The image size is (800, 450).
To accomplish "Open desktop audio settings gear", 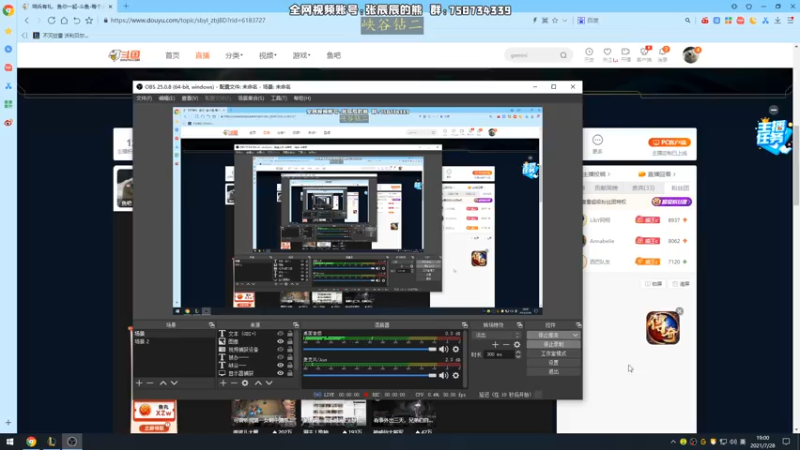I will (x=456, y=349).
